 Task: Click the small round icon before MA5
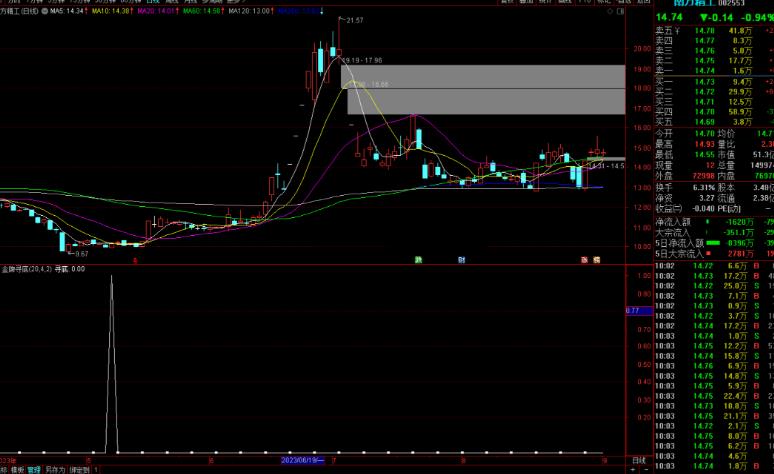(x=44, y=11)
